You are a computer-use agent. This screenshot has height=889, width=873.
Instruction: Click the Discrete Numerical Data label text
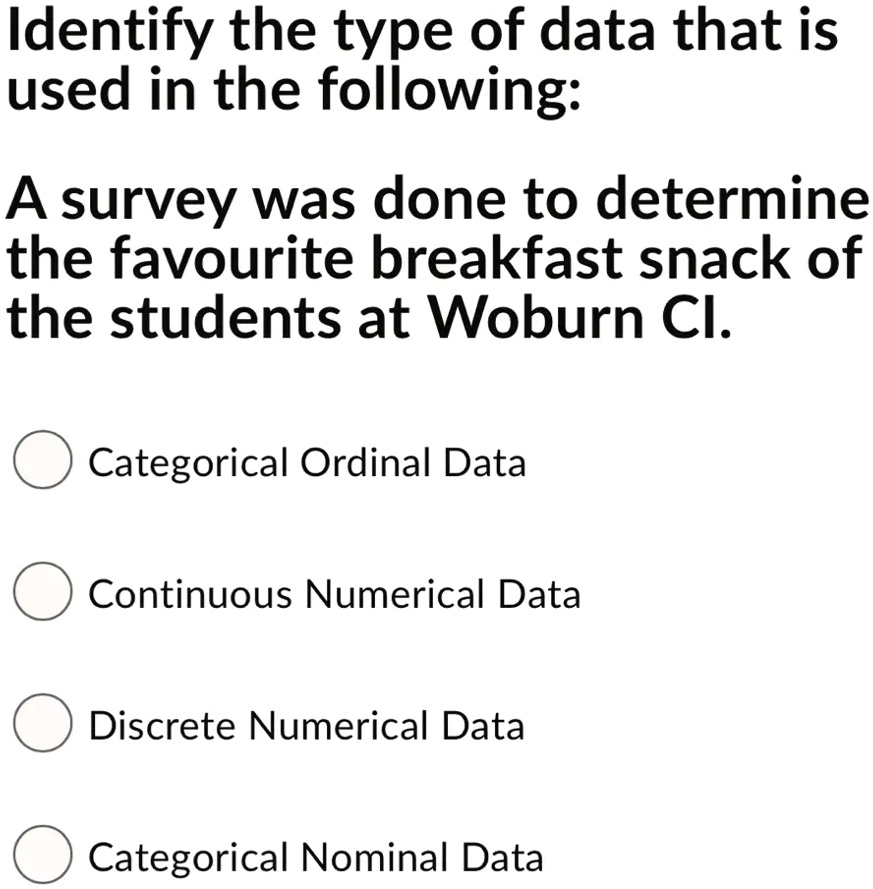coord(306,725)
